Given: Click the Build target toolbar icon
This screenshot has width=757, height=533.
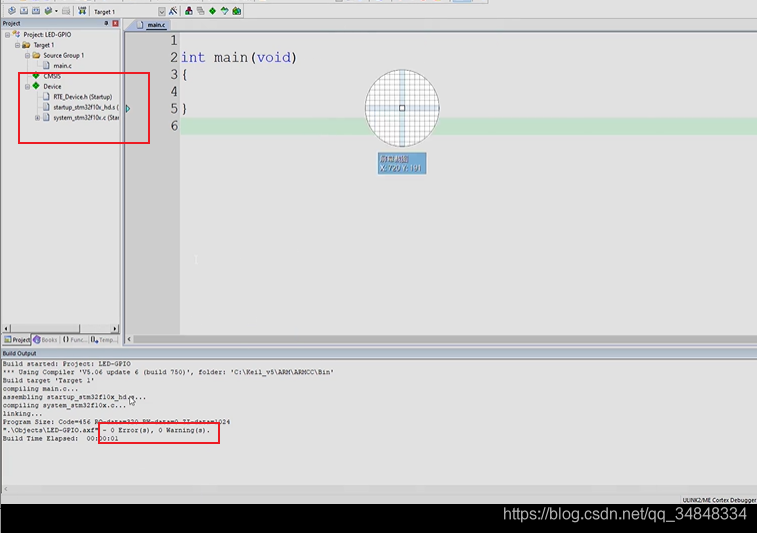Looking at the screenshot, I should (24, 11).
